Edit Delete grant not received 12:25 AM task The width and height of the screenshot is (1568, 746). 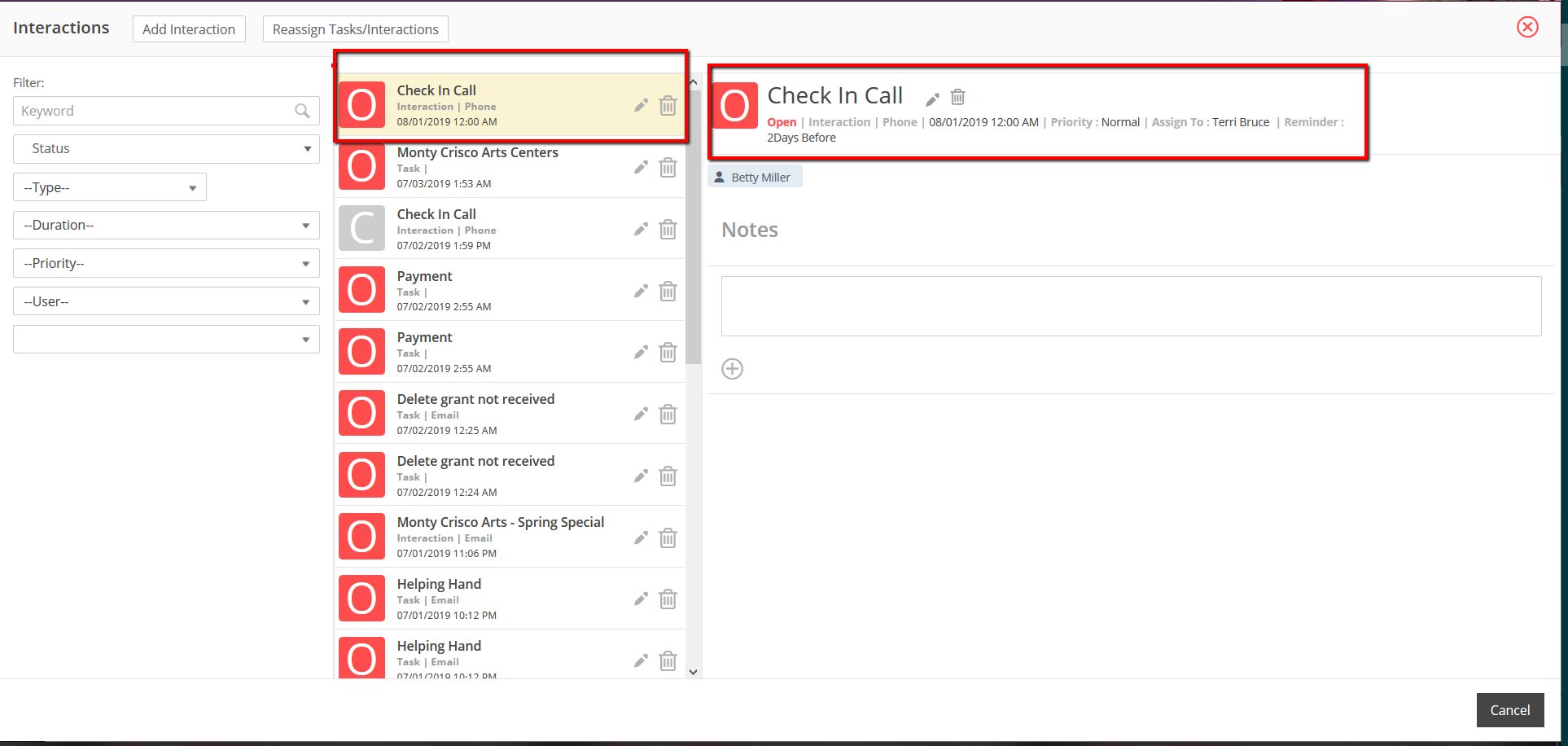pos(642,415)
